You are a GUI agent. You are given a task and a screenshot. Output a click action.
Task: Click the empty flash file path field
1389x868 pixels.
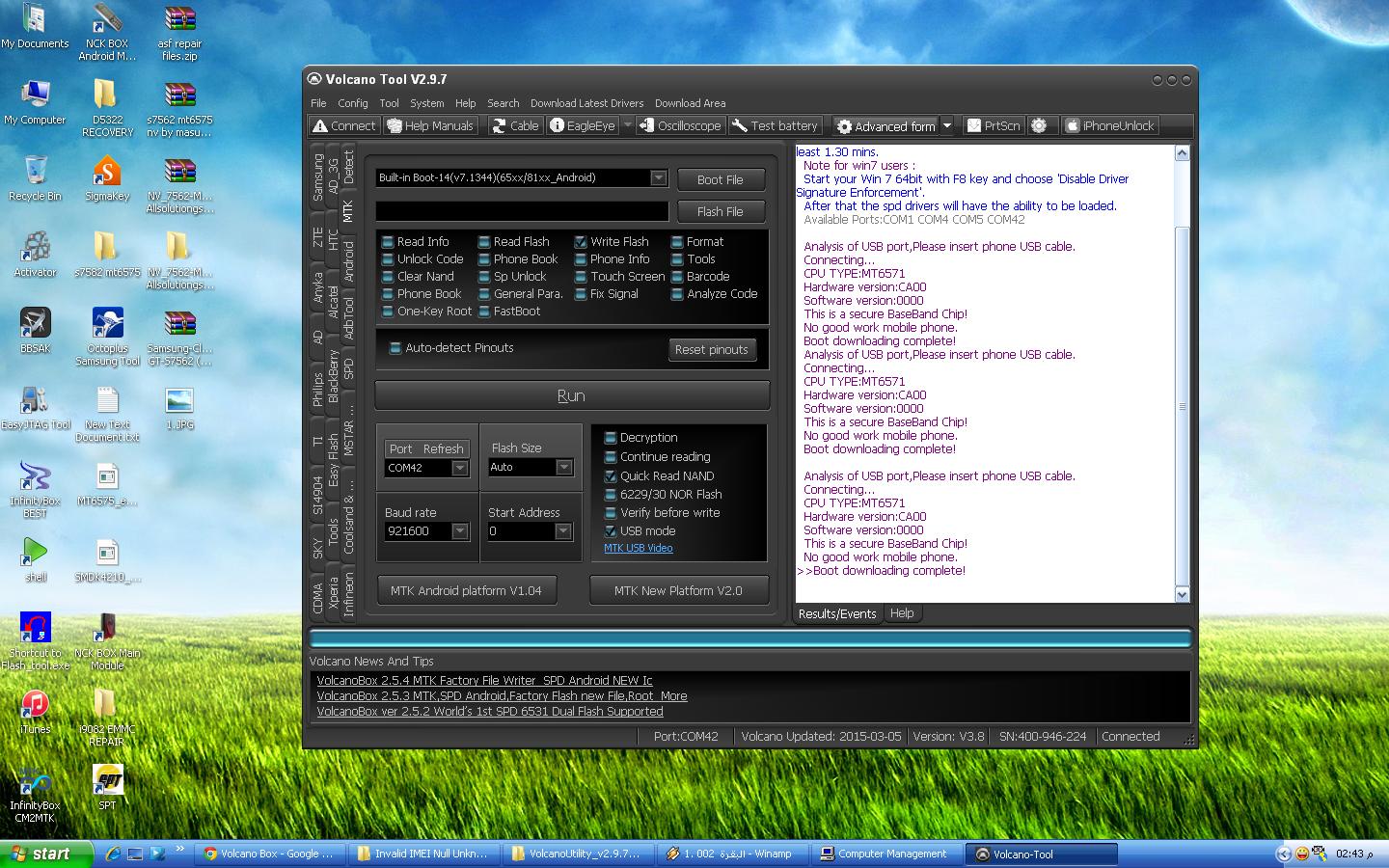click(x=522, y=211)
